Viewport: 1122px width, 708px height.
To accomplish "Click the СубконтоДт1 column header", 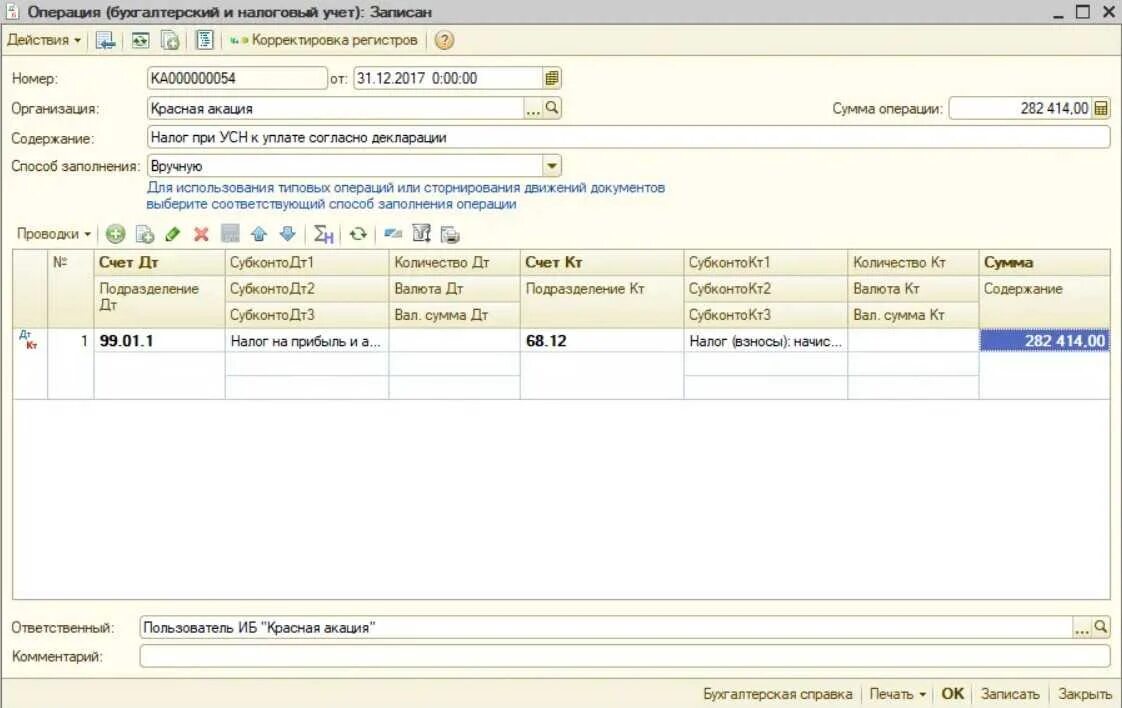I will 307,262.
